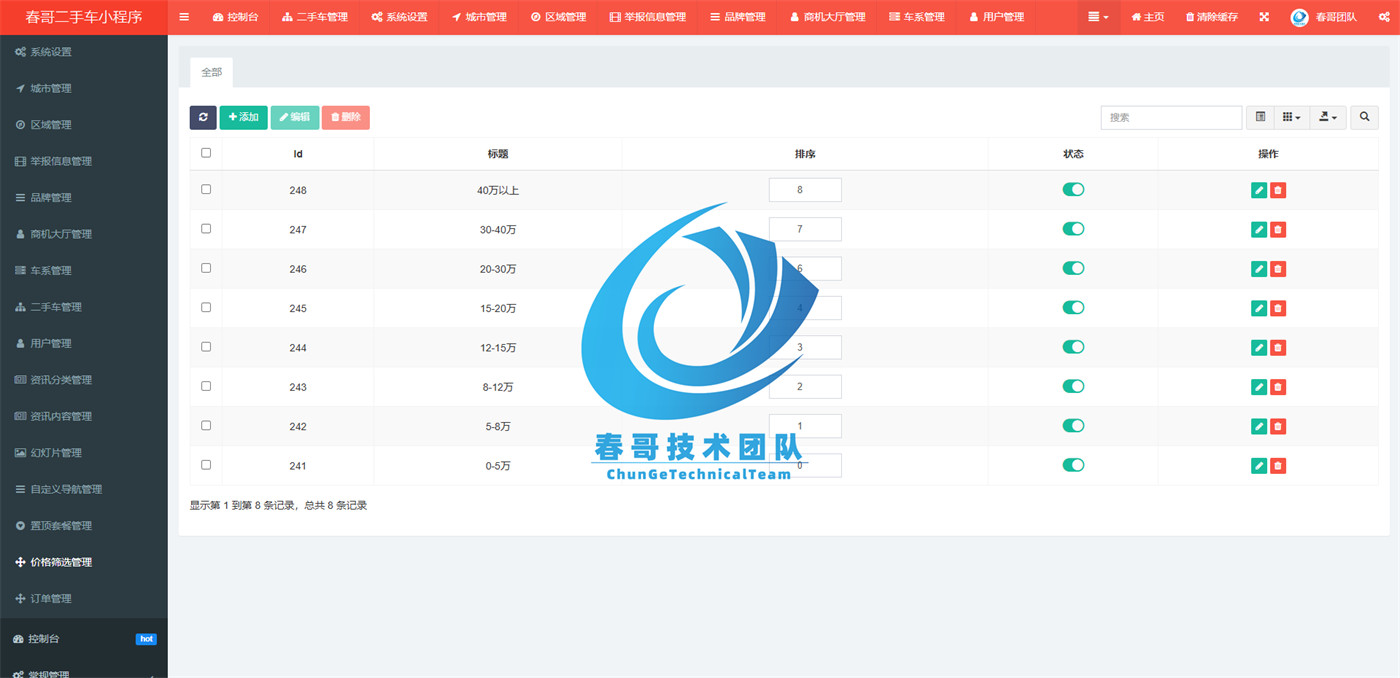Edit the 30-40万 row via pencil icon
The image size is (1400, 678).
tap(1259, 229)
